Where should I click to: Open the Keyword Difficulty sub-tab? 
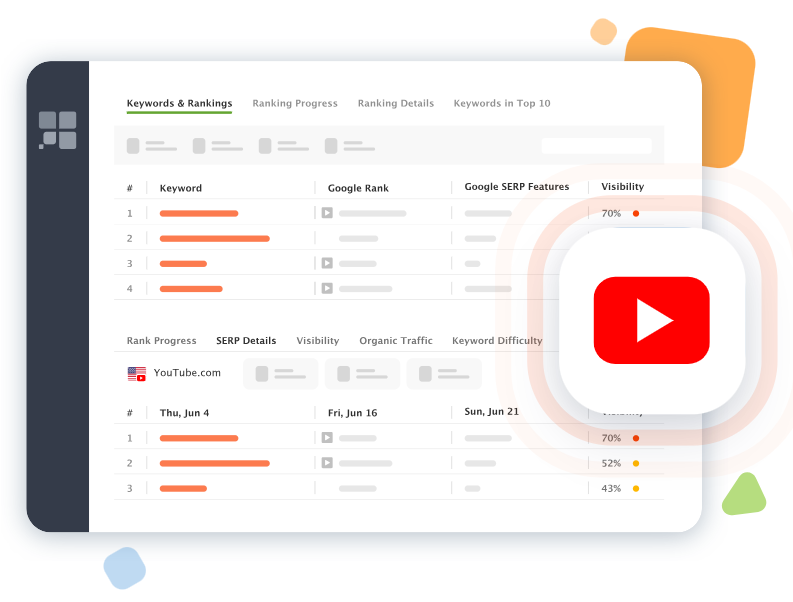click(497, 340)
